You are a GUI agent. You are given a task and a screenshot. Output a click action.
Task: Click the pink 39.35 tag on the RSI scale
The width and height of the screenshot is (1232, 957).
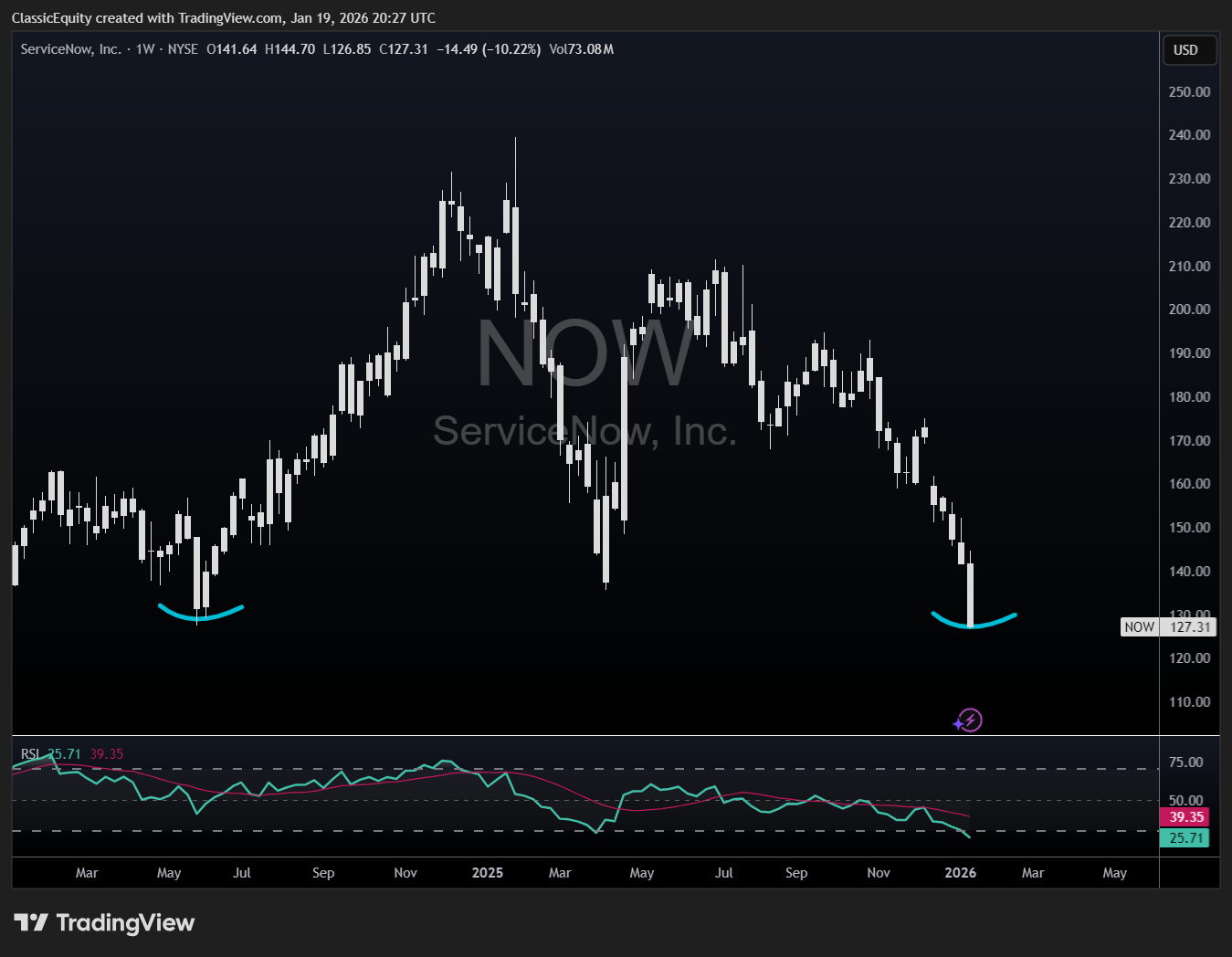point(1185,817)
